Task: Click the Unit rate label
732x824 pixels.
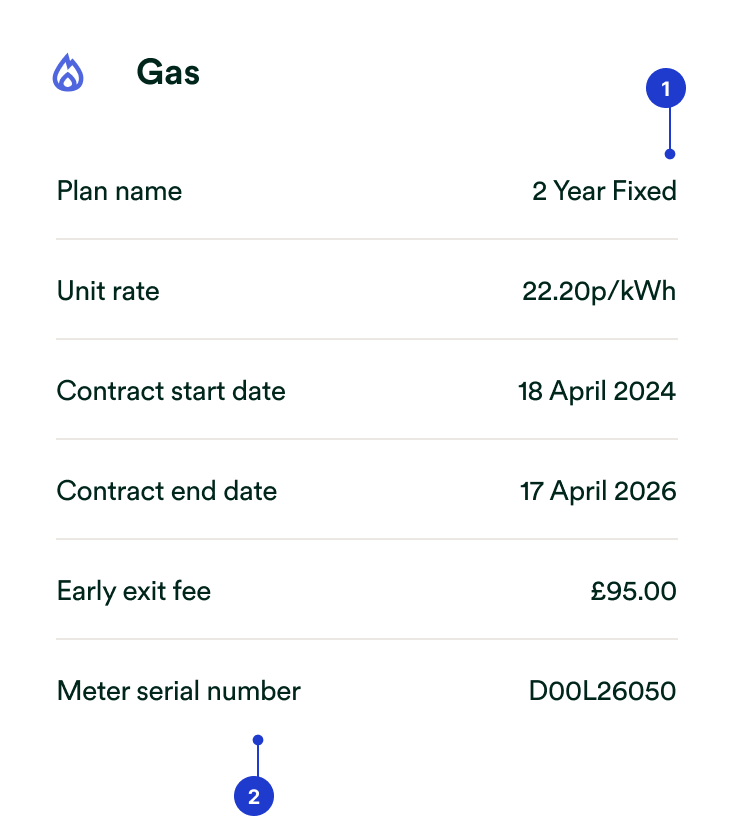Action: (108, 291)
